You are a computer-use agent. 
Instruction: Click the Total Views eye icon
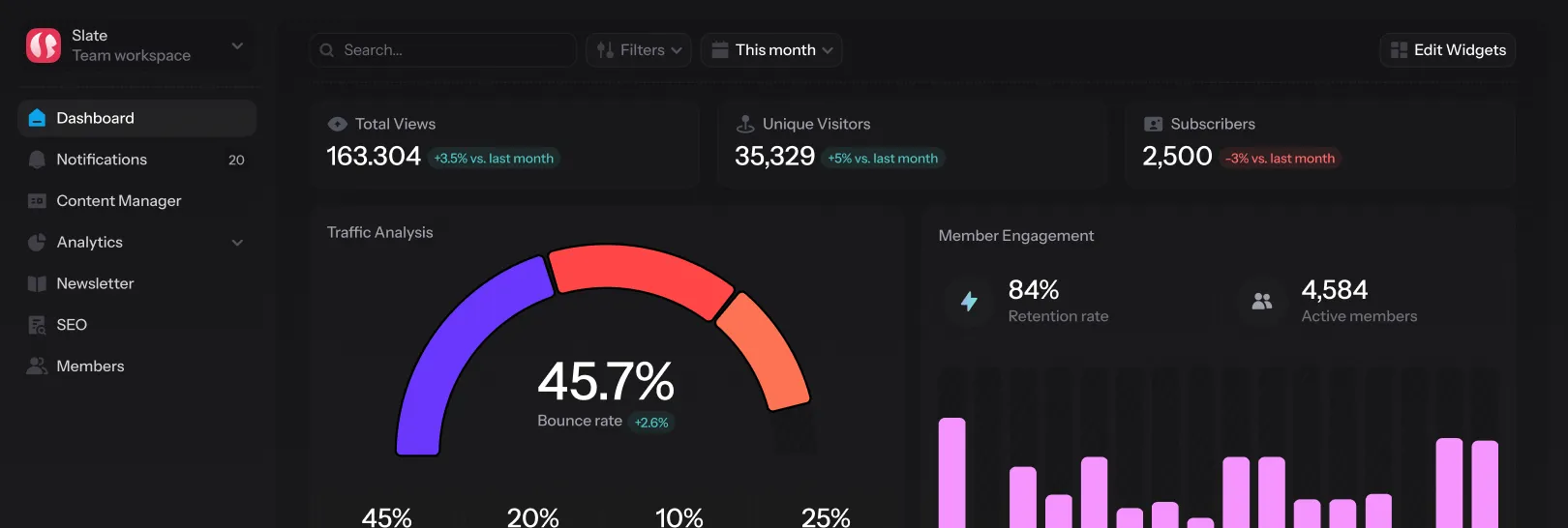(x=337, y=124)
